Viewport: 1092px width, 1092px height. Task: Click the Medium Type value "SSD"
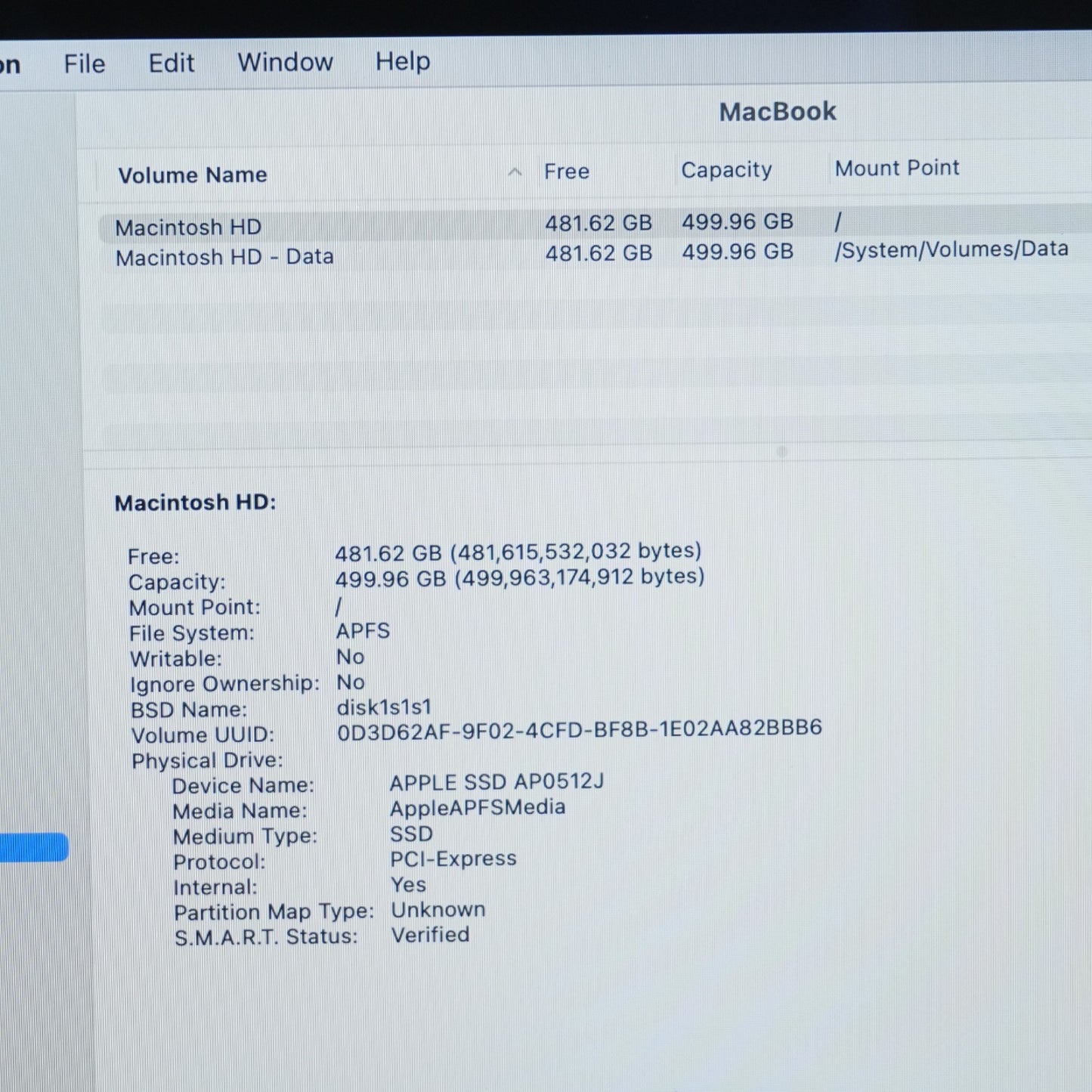412,834
